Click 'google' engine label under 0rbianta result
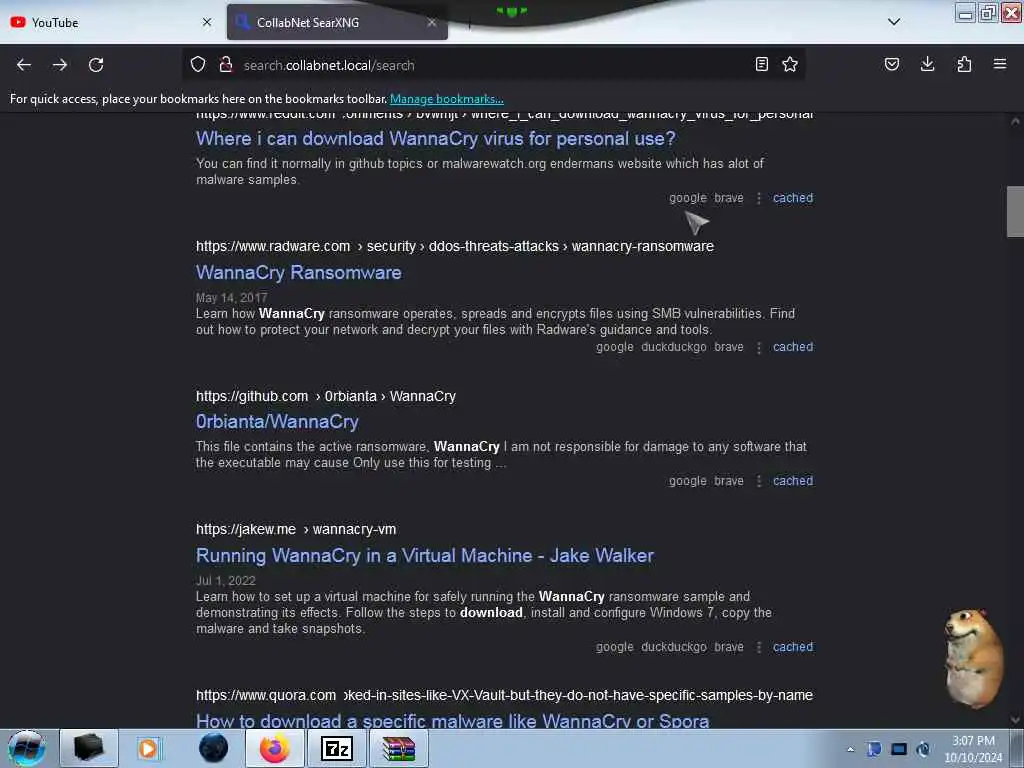Viewport: 1024px width, 768px height. [687, 481]
